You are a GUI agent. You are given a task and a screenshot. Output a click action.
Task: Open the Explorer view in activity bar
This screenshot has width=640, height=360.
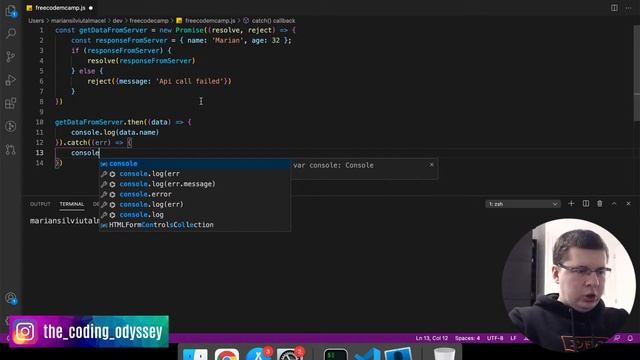pos(11,10)
